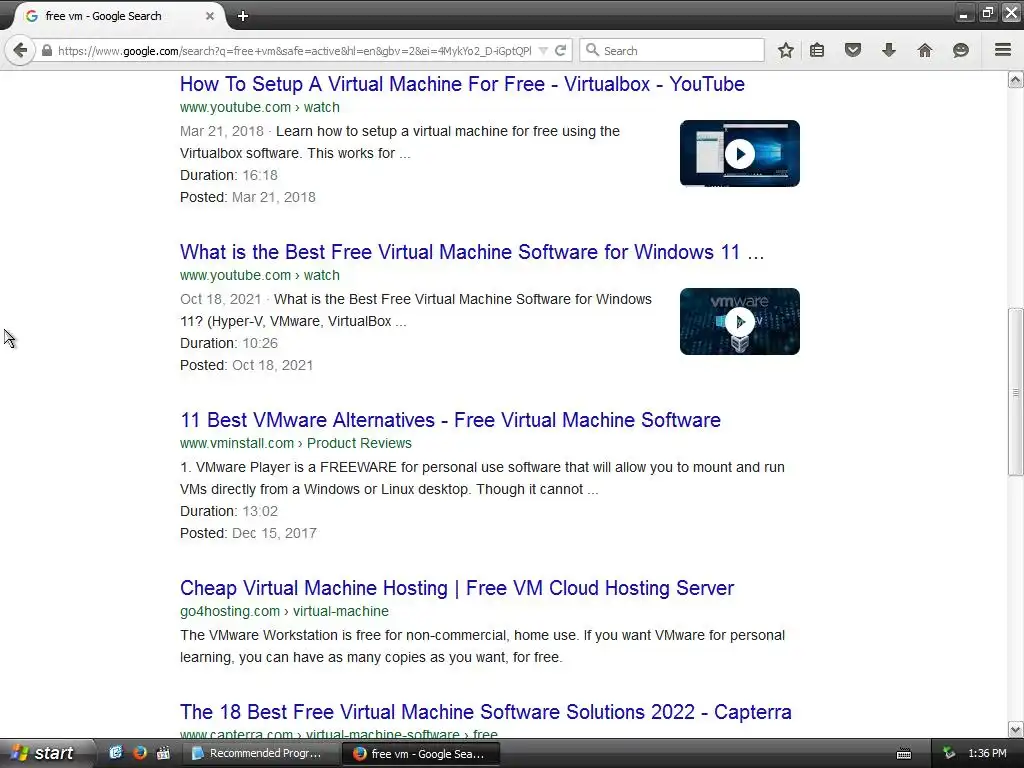The height and width of the screenshot is (768, 1024).
Task: Click Duration: 16:18 text
Action: [229, 175]
